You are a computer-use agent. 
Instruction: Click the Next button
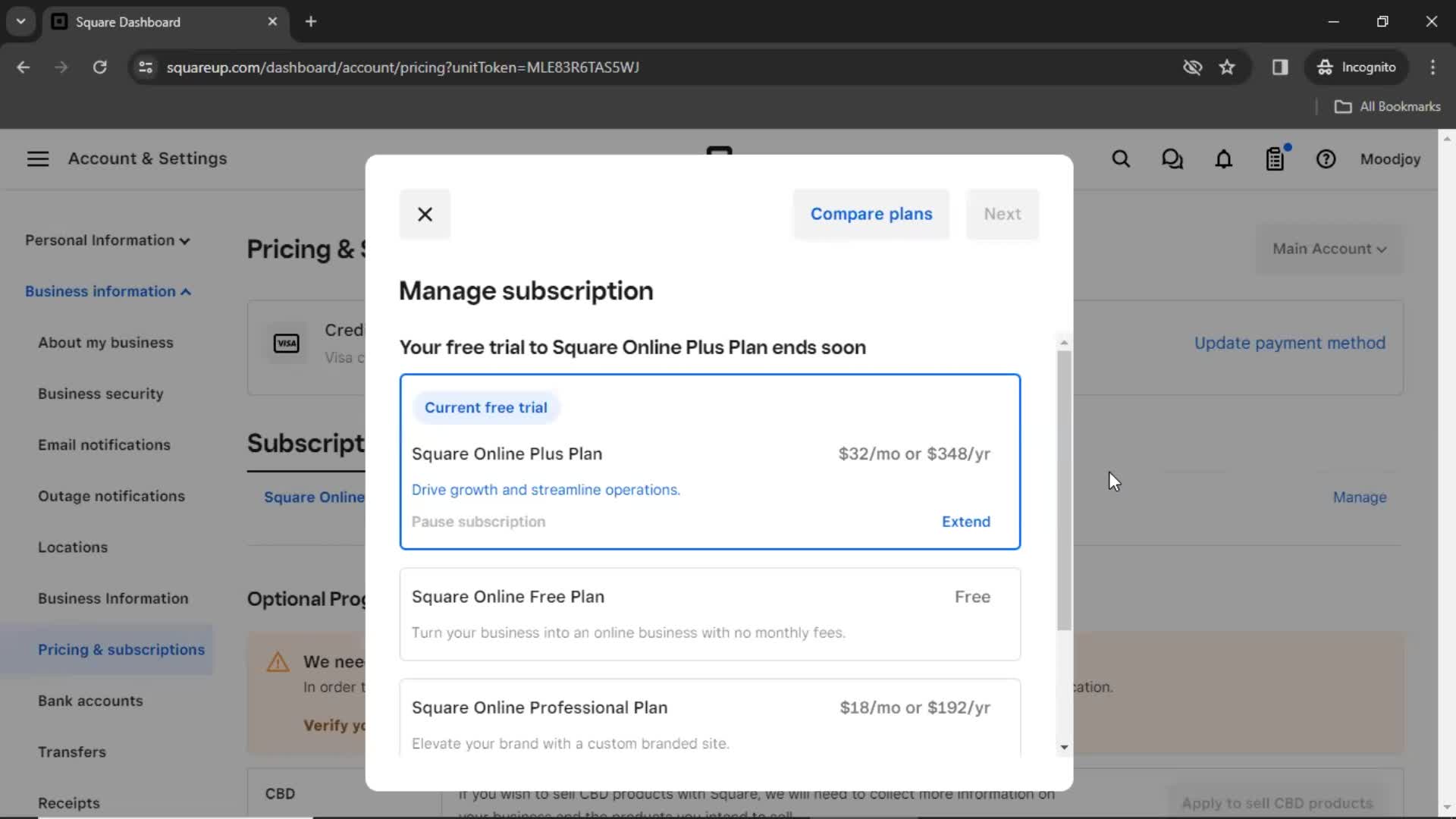(x=1003, y=215)
